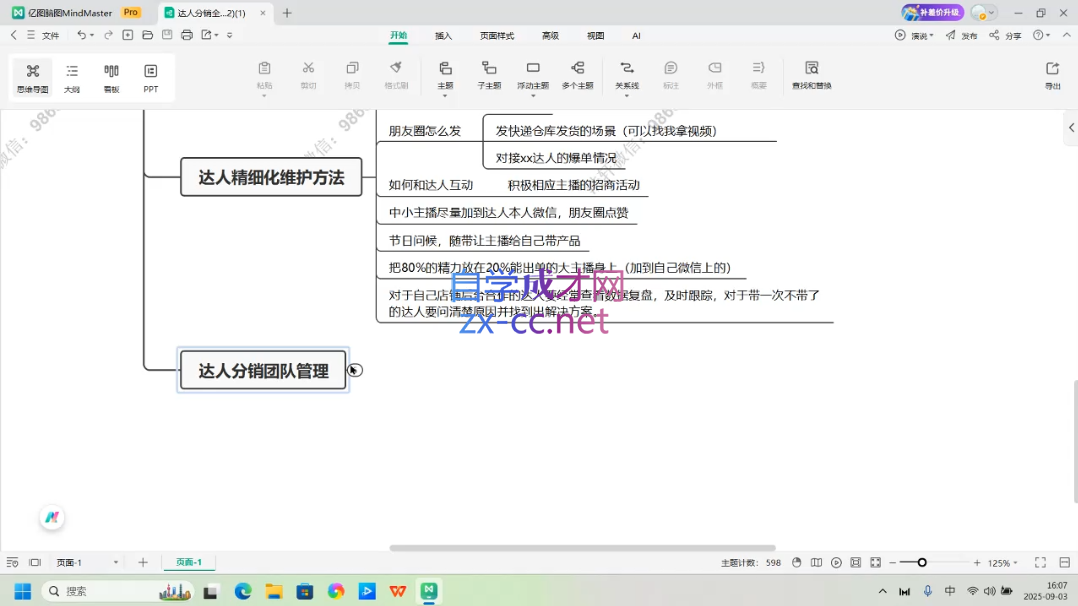Add a floating topic (浮动主题)
Viewport: 1078px width, 606px height.
point(533,74)
